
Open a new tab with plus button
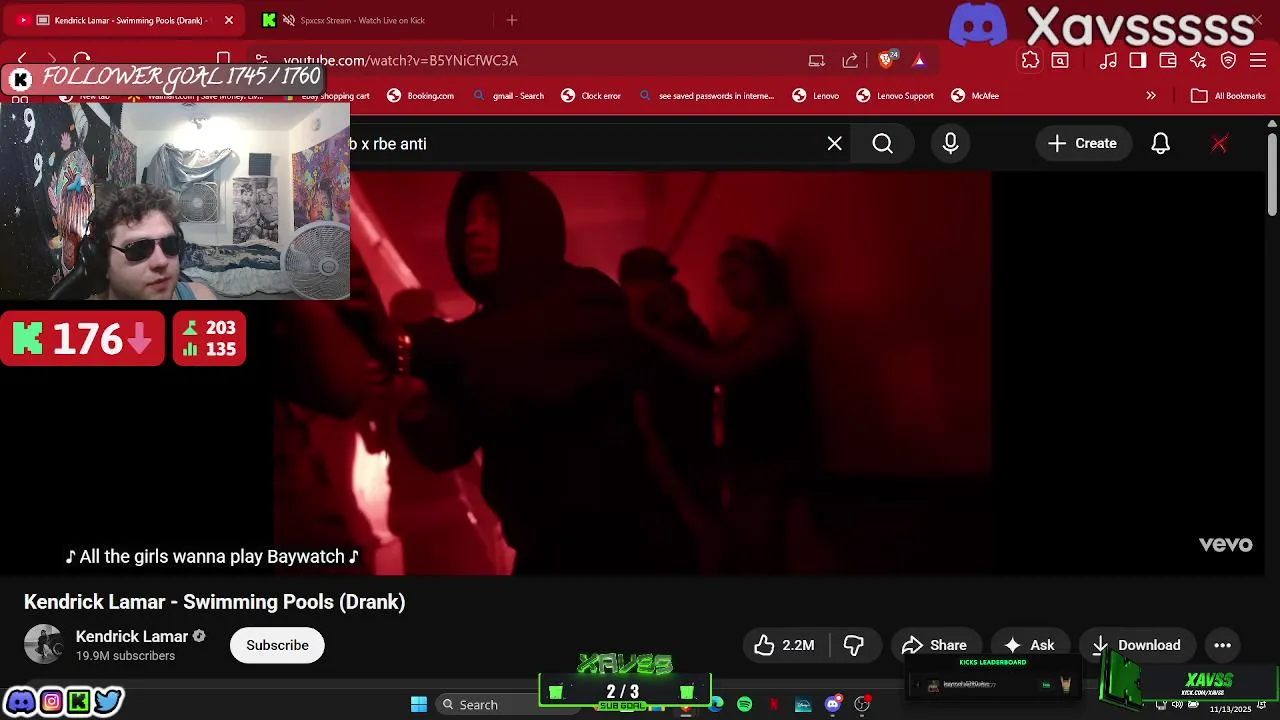pos(512,20)
